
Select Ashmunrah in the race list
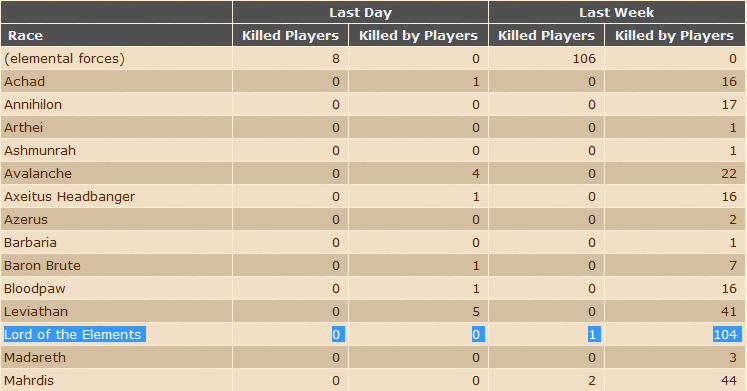click(x=40, y=150)
